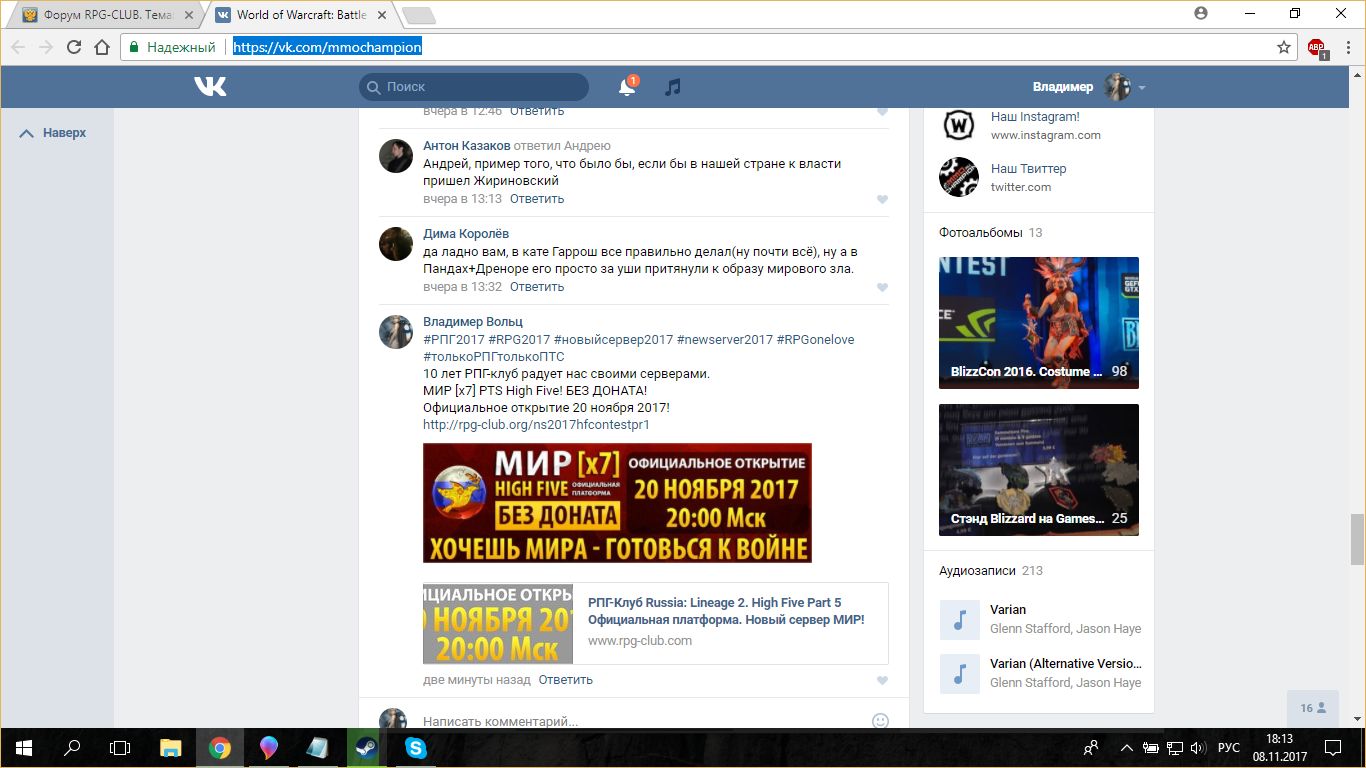1366x768 pixels.
Task: Play the first Varian audio track
Action: click(x=959, y=620)
